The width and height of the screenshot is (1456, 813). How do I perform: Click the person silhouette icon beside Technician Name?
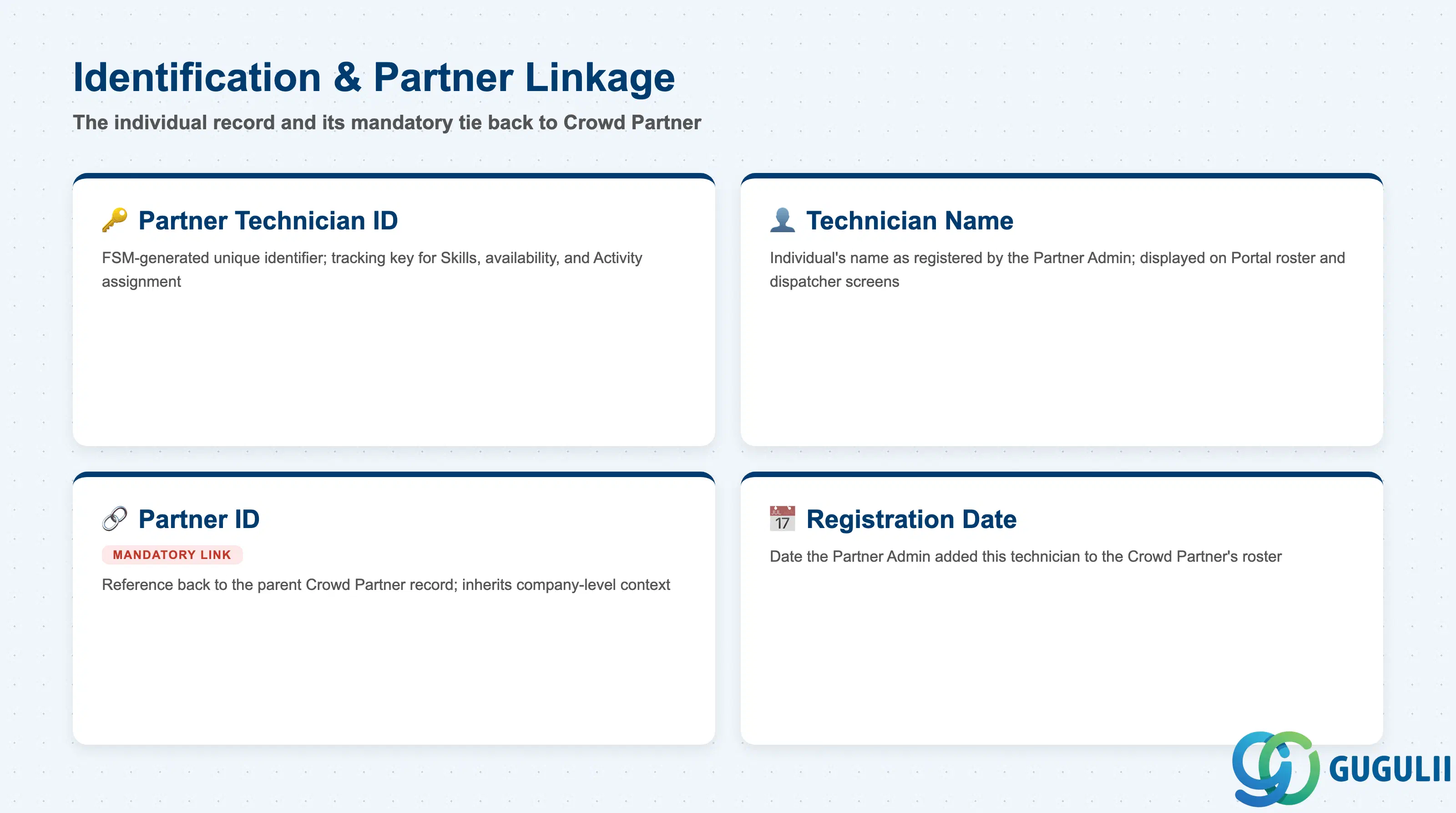point(782,220)
